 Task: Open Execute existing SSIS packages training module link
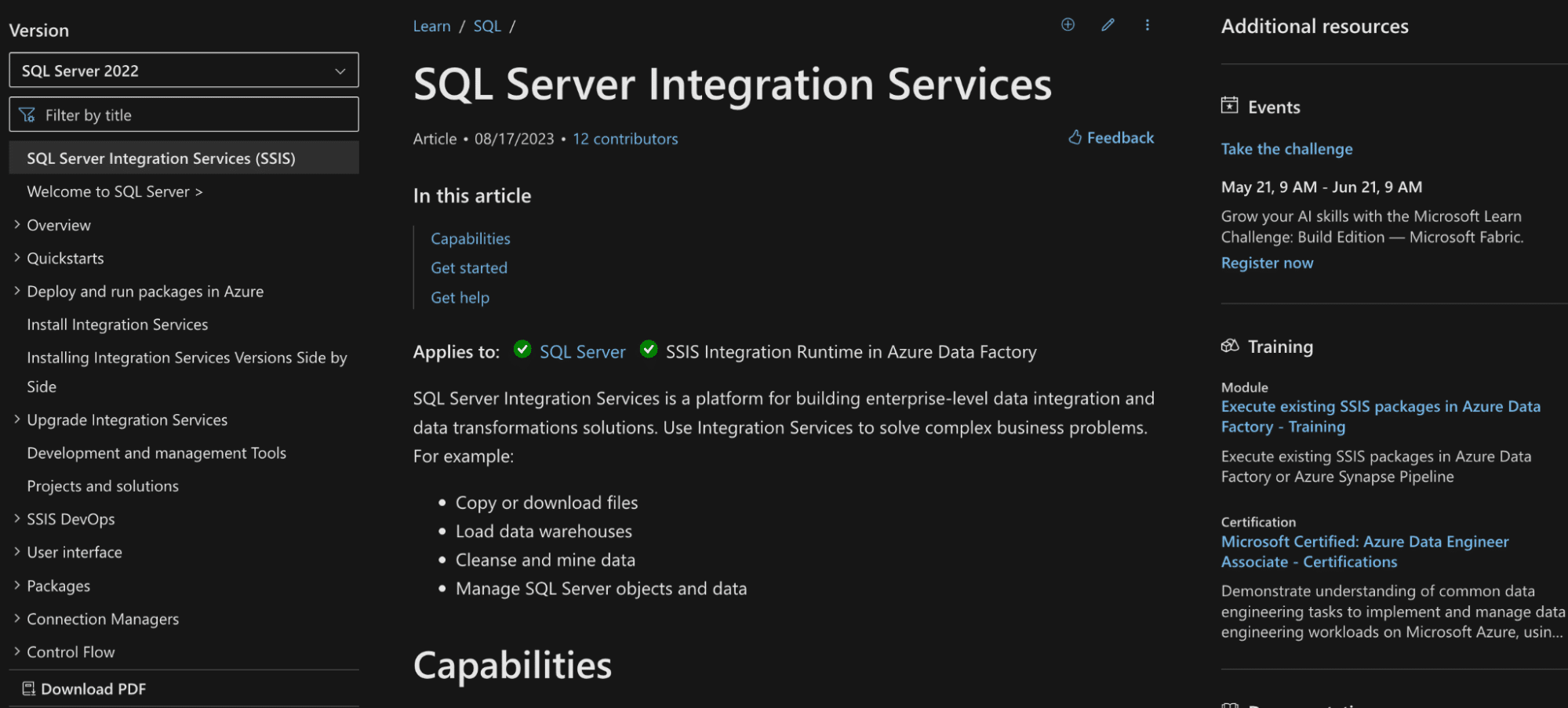[1381, 416]
